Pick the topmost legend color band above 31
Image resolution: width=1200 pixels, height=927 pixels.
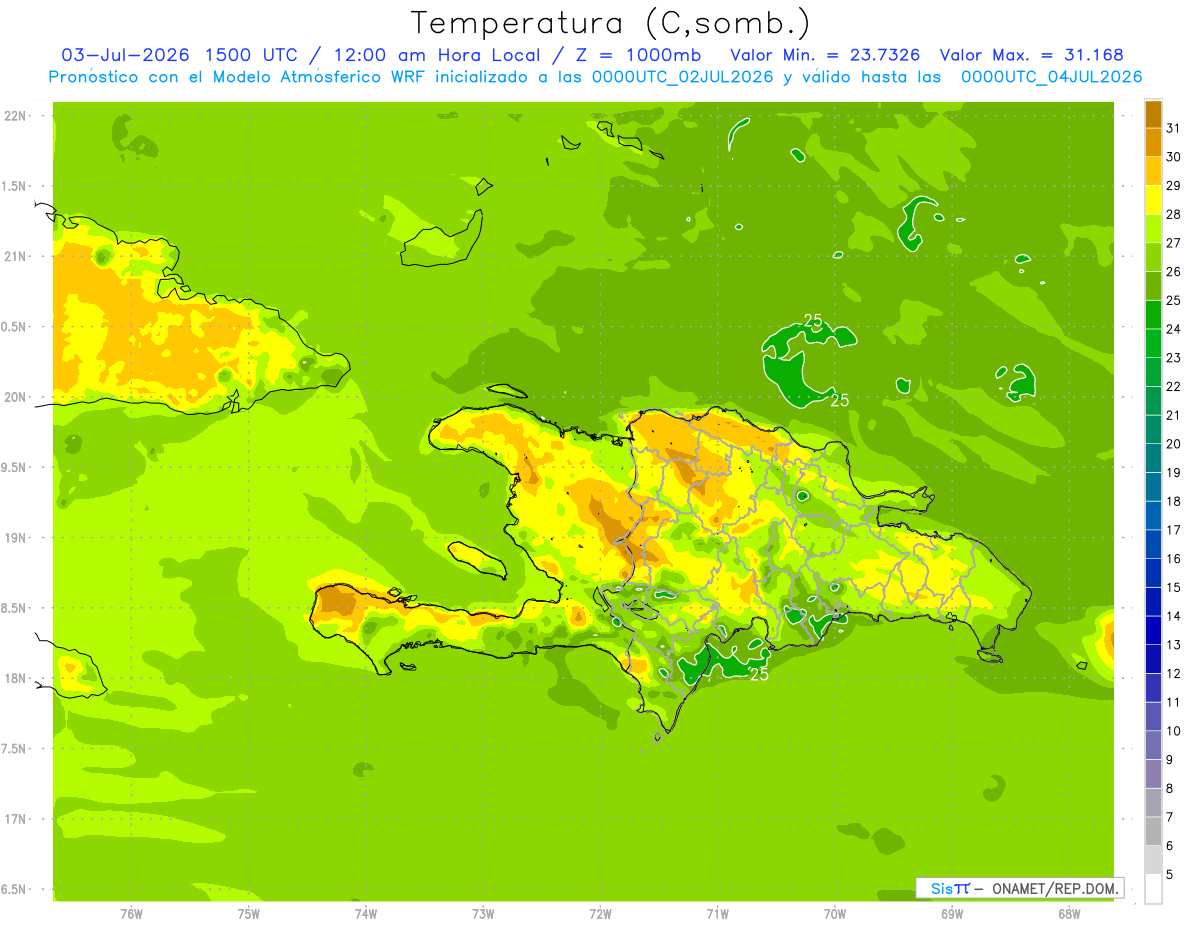(x=1153, y=114)
